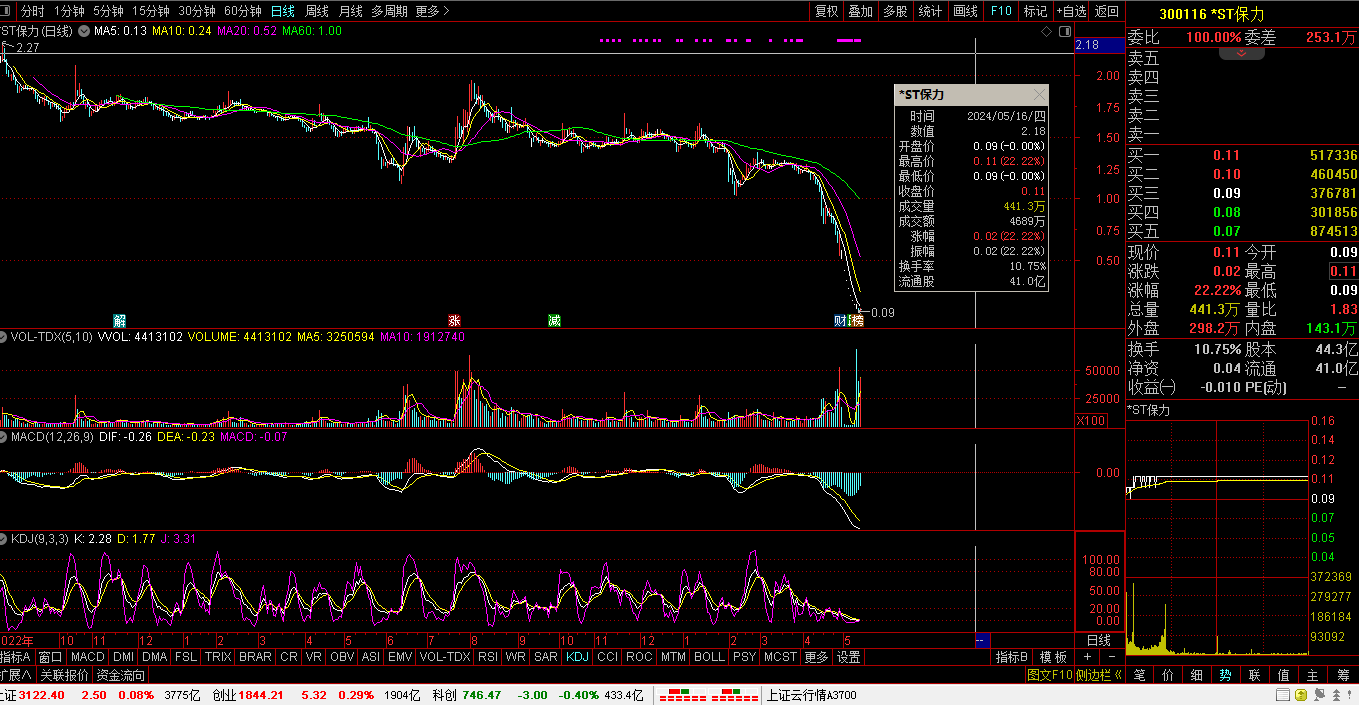Select the 势 trend tab in sidebar
The height and width of the screenshot is (705, 1359).
click(x=1225, y=675)
